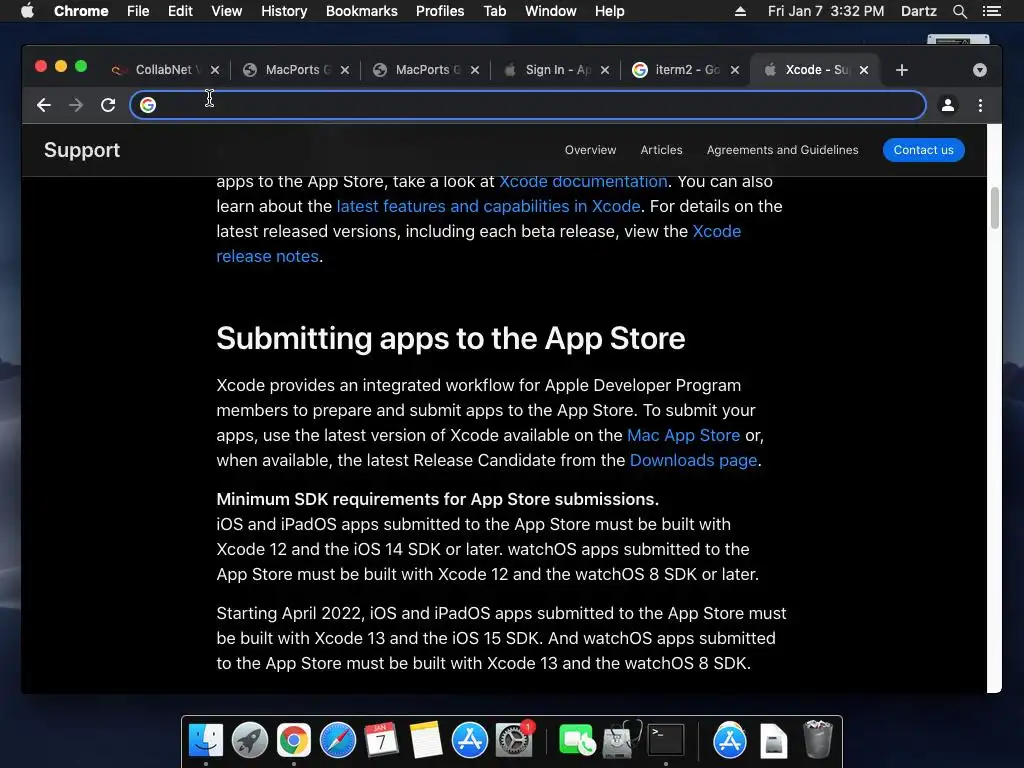This screenshot has width=1024, height=768.
Task: Open the Tab menu
Action: pyautogui.click(x=495, y=11)
